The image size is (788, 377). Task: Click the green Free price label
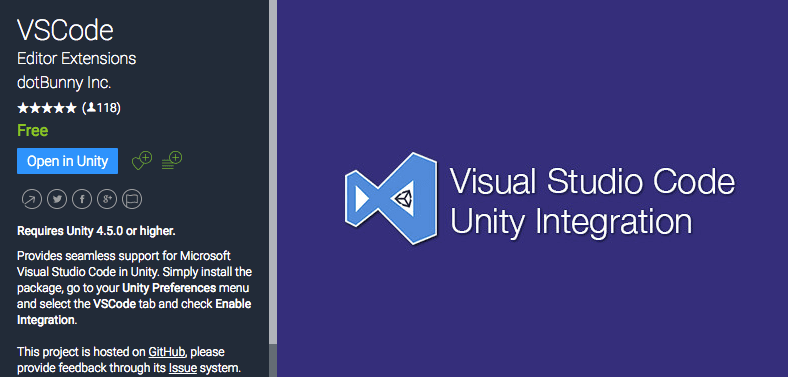(x=33, y=131)
